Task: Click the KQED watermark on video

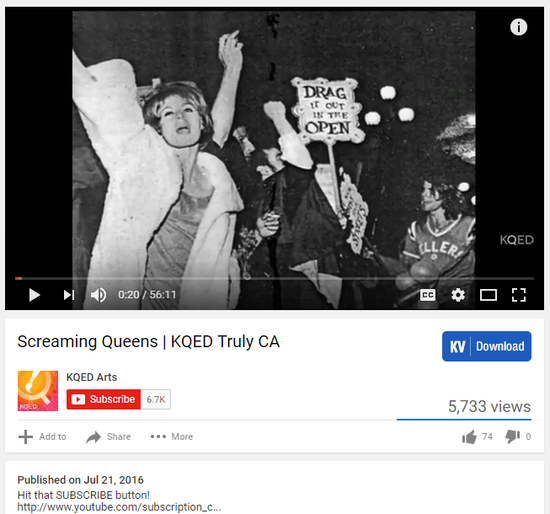Action: [x=516, y=240]
